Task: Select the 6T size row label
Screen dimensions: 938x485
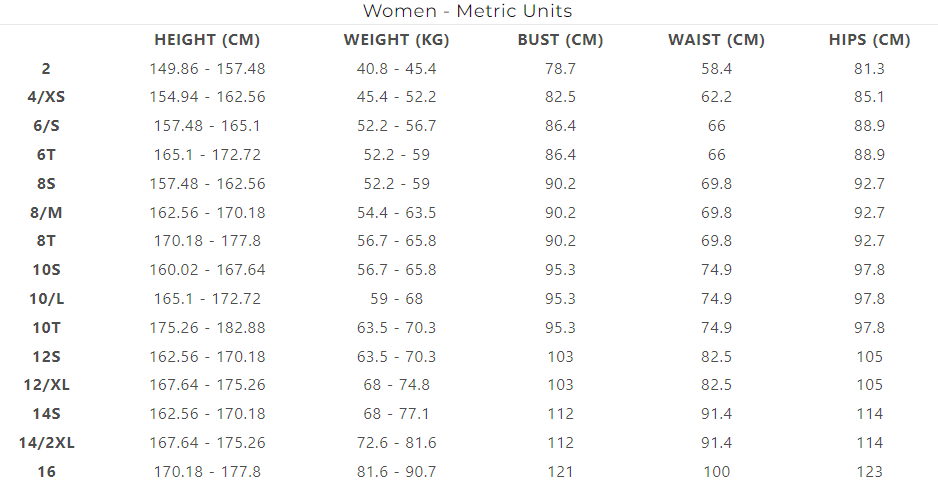Action: point(46,155)
